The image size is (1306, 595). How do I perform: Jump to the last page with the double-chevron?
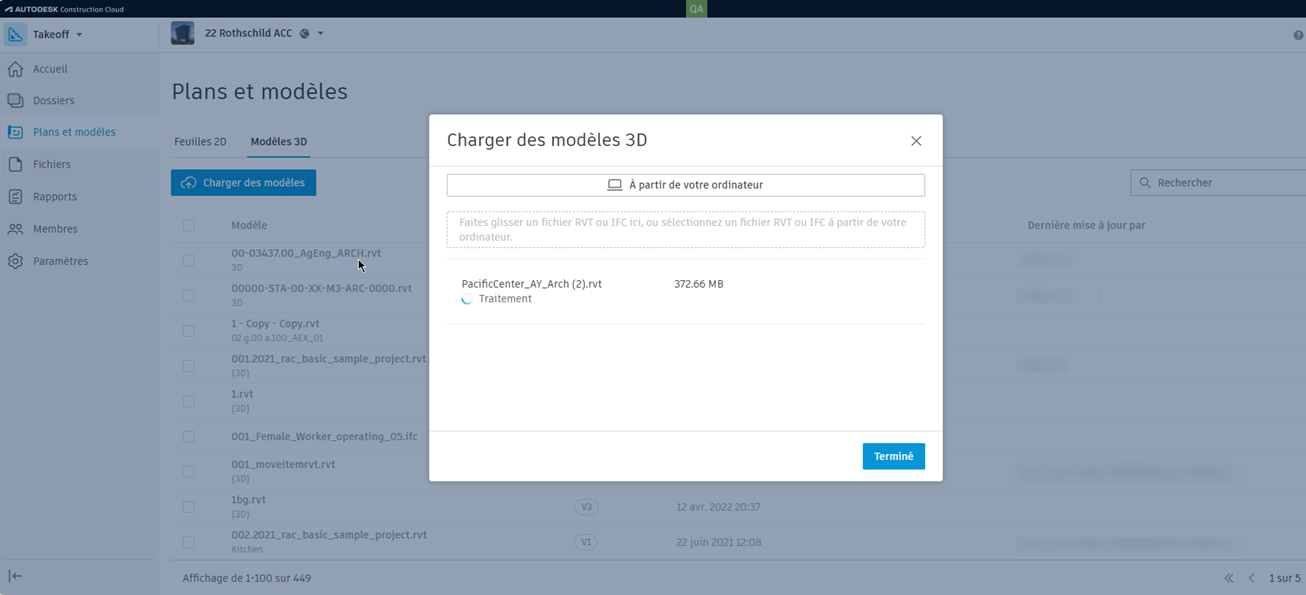point(1229,578)
